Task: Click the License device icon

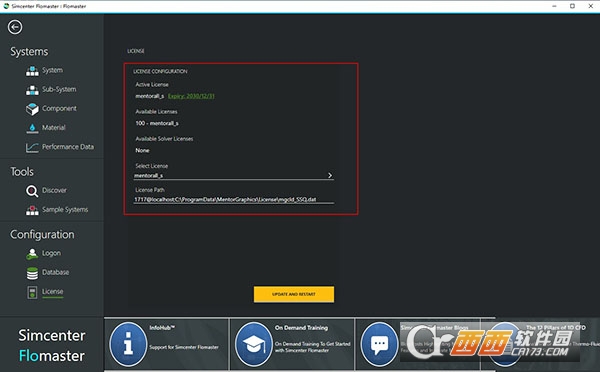Action: 32,292
